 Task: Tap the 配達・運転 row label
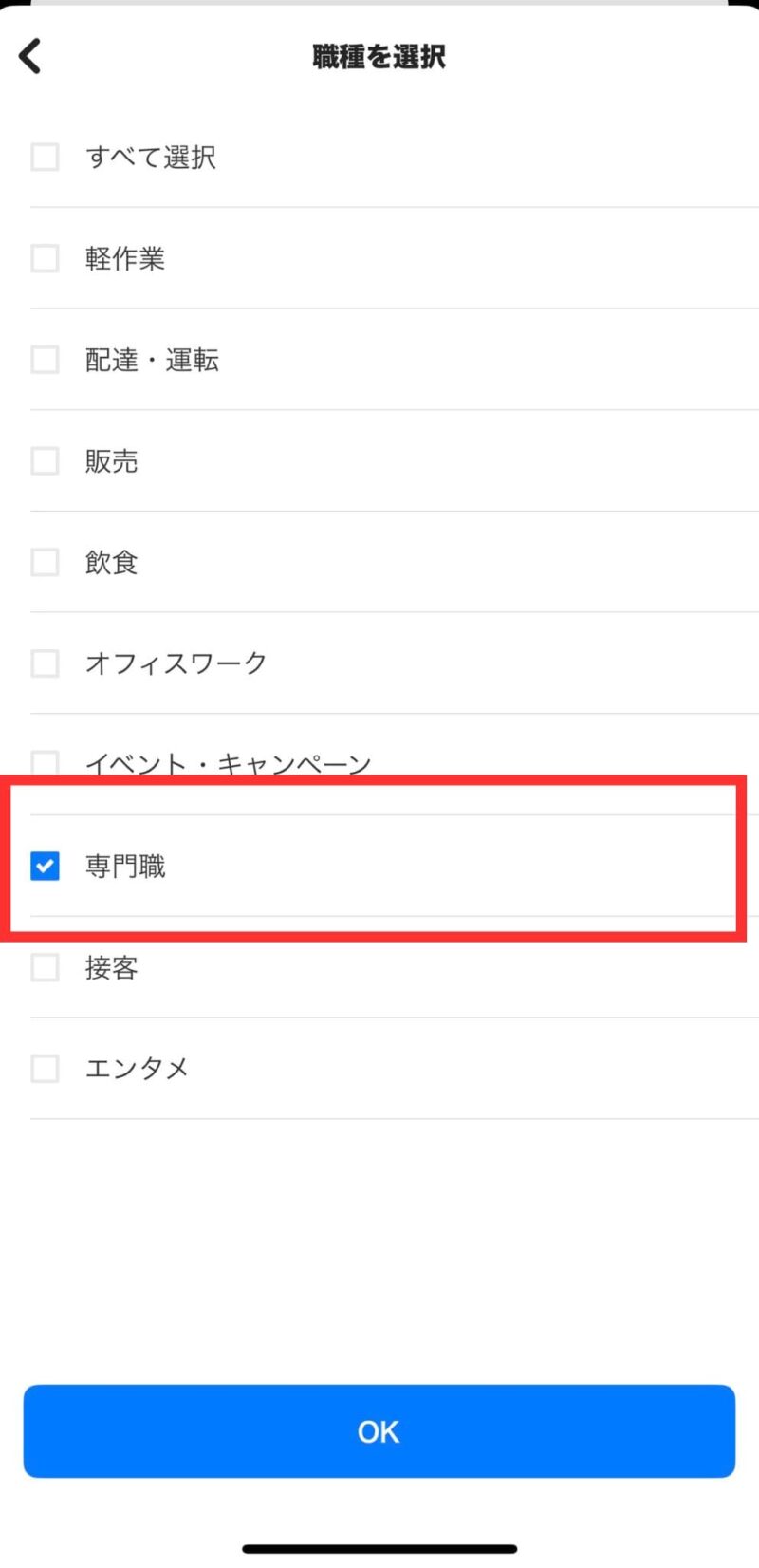[152, 360]
